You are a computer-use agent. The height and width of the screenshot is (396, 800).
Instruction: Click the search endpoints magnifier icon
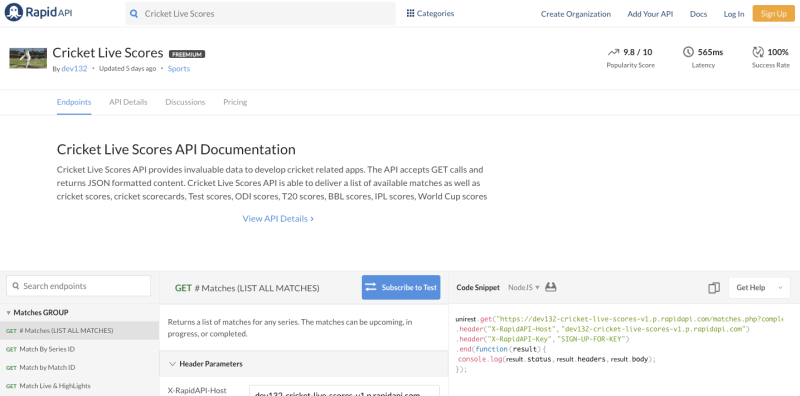(15, 286)
